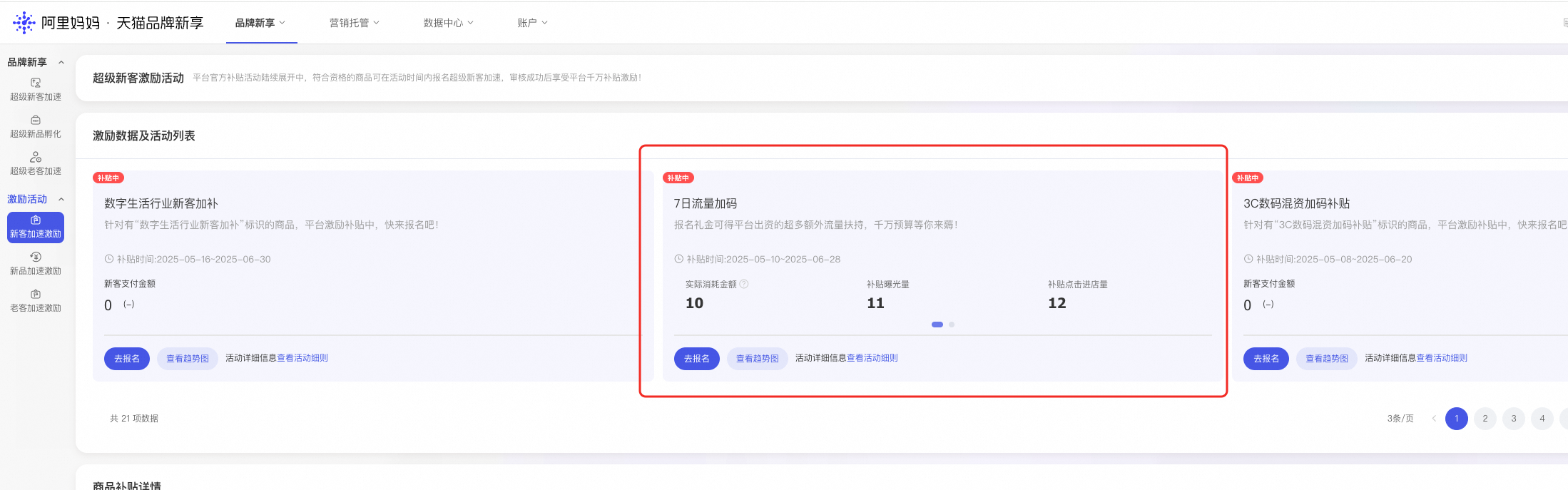This screenshot has width=1568, height=490.
Task: Click the Alimama logo icon
Action: [x=24, y=23]
